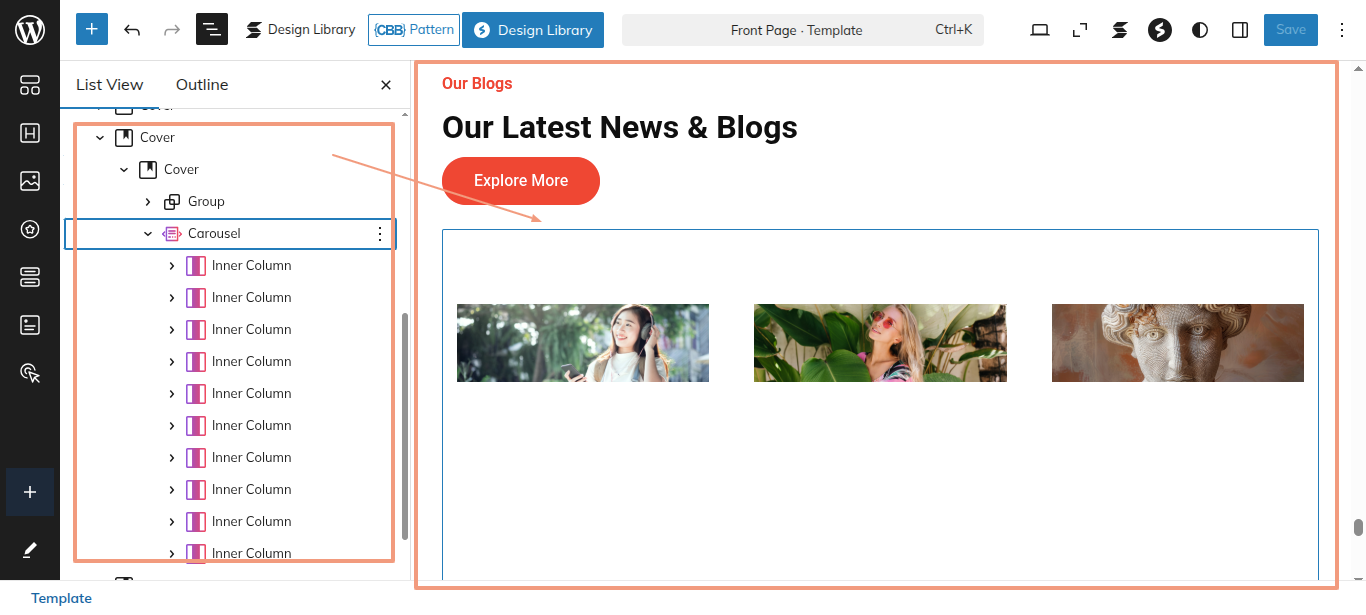Click the Our Latest News & Blogs heading
The height and width of the screenshot is (615, 1366).
tap(620, 127)
